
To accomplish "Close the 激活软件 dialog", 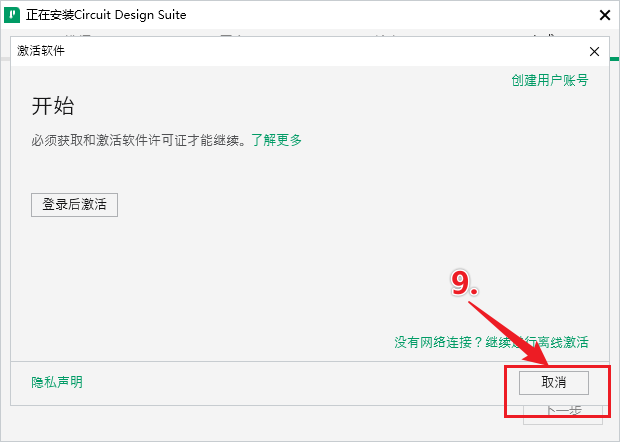I will 594,51.
